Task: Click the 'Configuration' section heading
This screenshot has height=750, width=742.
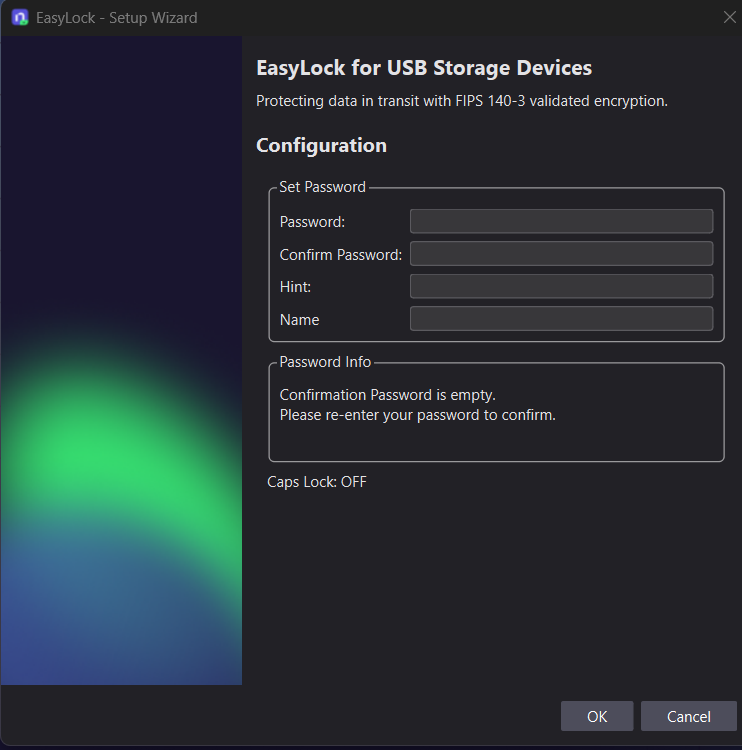Action: [321, 146]
